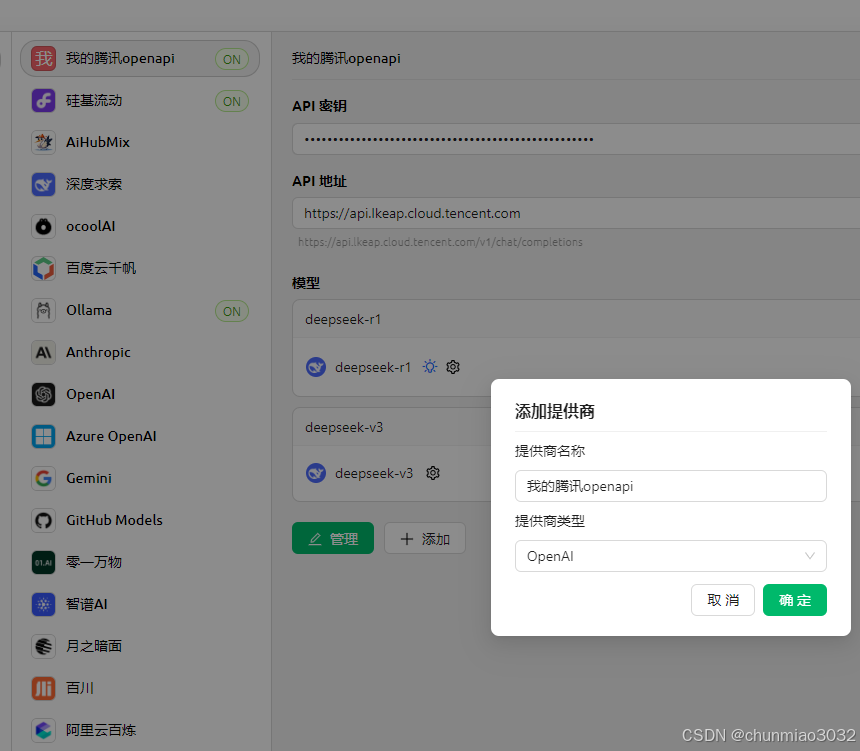Open settings gear for deepseek-r1 model
Viewport: 860px width, 751px height.
click(452, 367)
